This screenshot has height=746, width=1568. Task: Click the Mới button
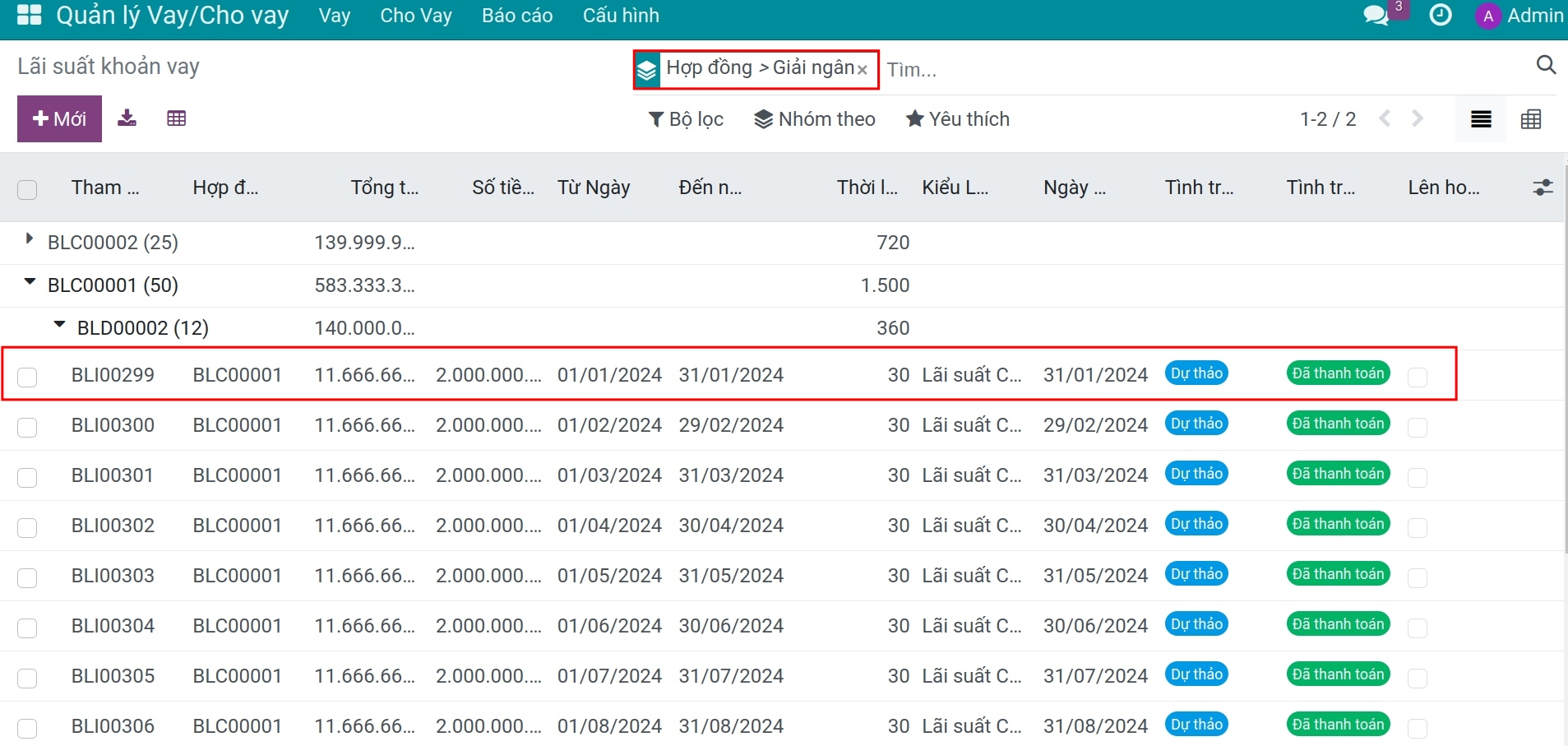pos(59,118)
